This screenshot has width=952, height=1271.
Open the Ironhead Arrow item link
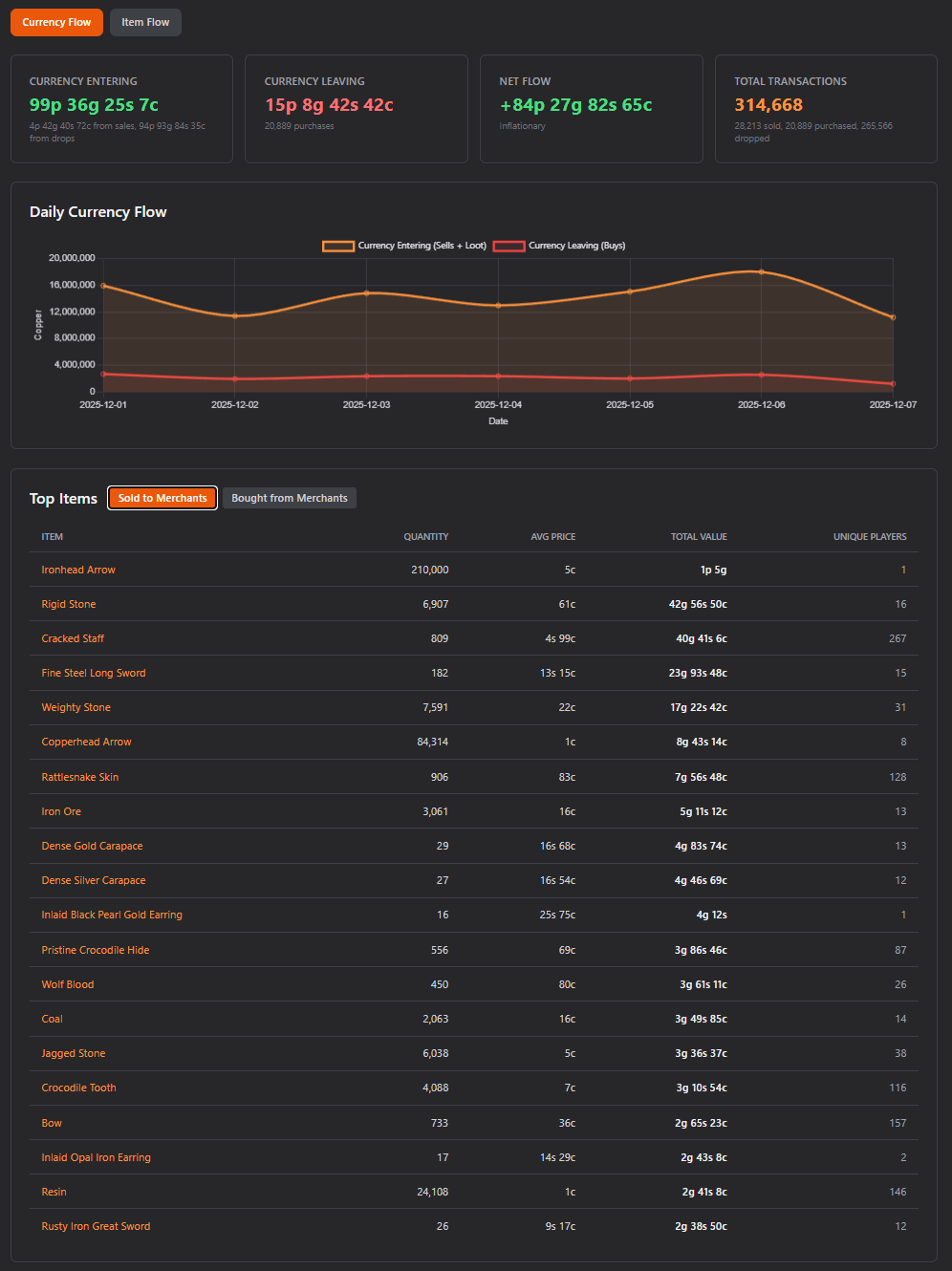point(78,570)
